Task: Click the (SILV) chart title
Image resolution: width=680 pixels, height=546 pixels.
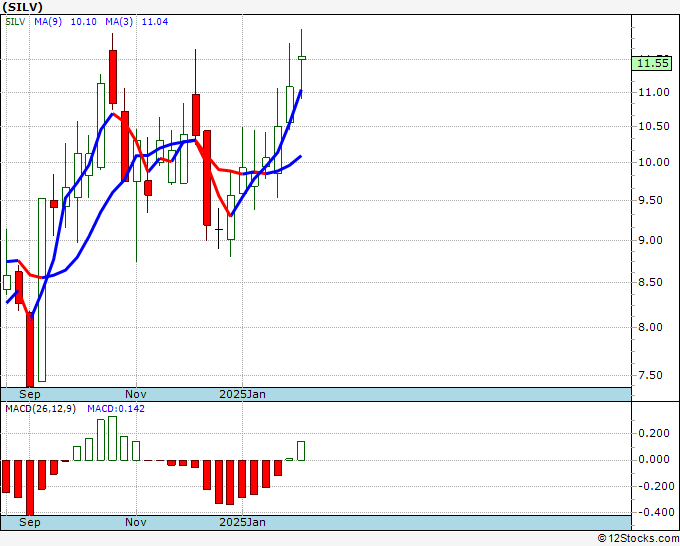Action: (x=22, y=7)
